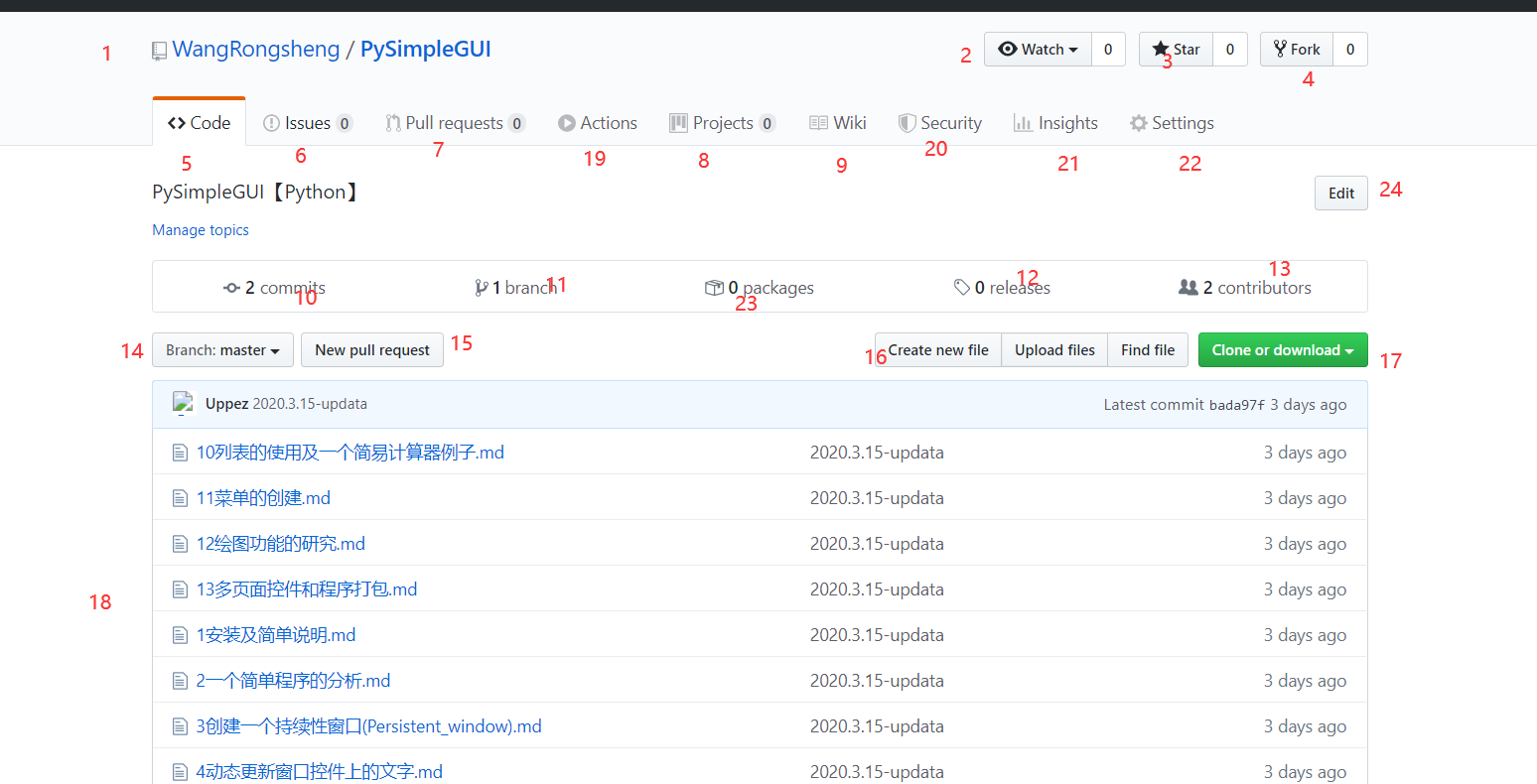Screen dimensions: 1537x784
Task: Click the Security shield icon
Action: click(907, 123)
